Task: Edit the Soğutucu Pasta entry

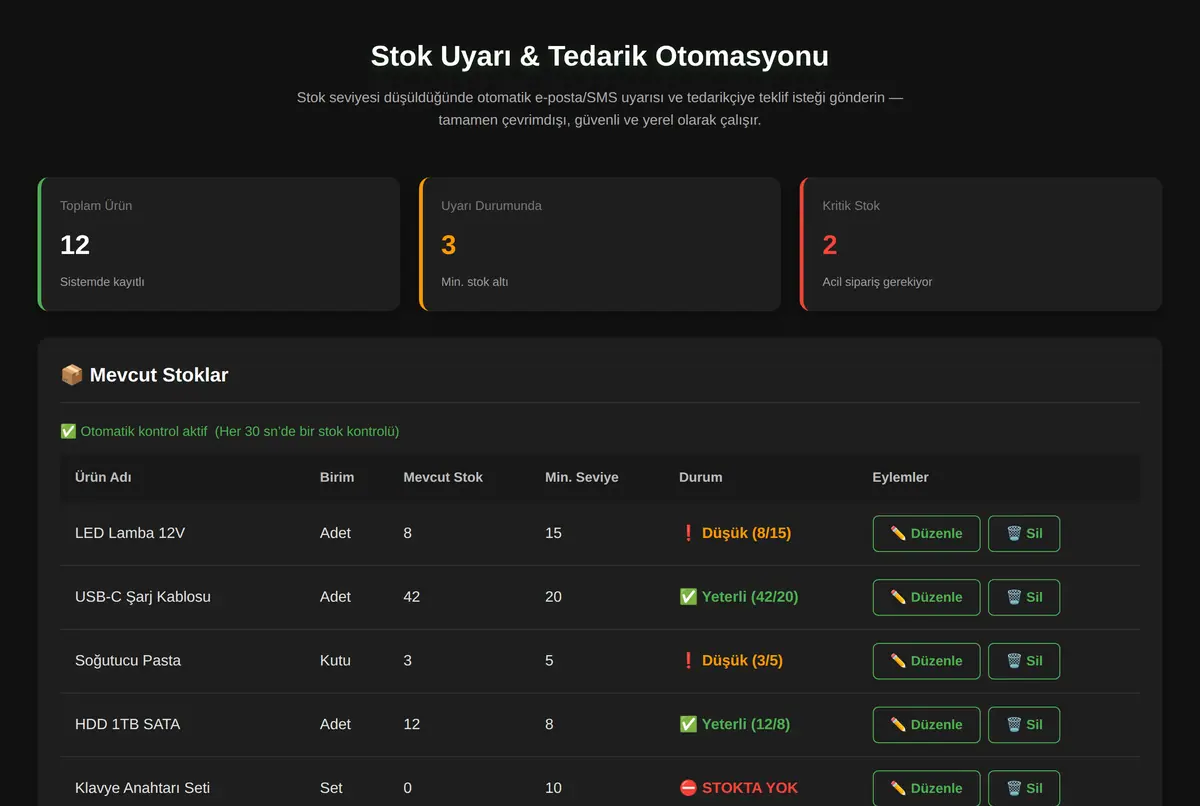Action: pyautogui.click(x=926, y=661)
